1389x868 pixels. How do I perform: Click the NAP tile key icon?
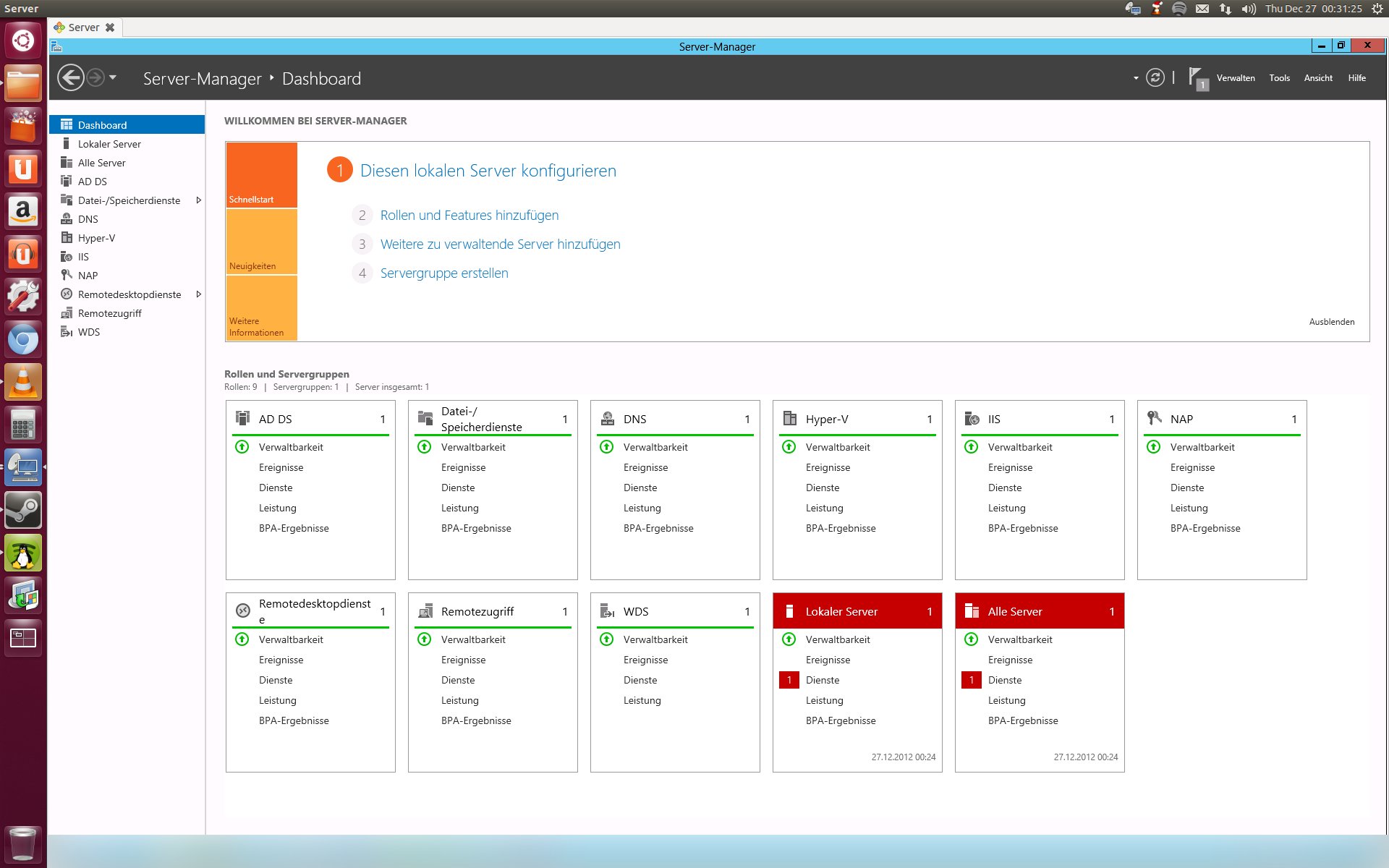[1155, 418]
